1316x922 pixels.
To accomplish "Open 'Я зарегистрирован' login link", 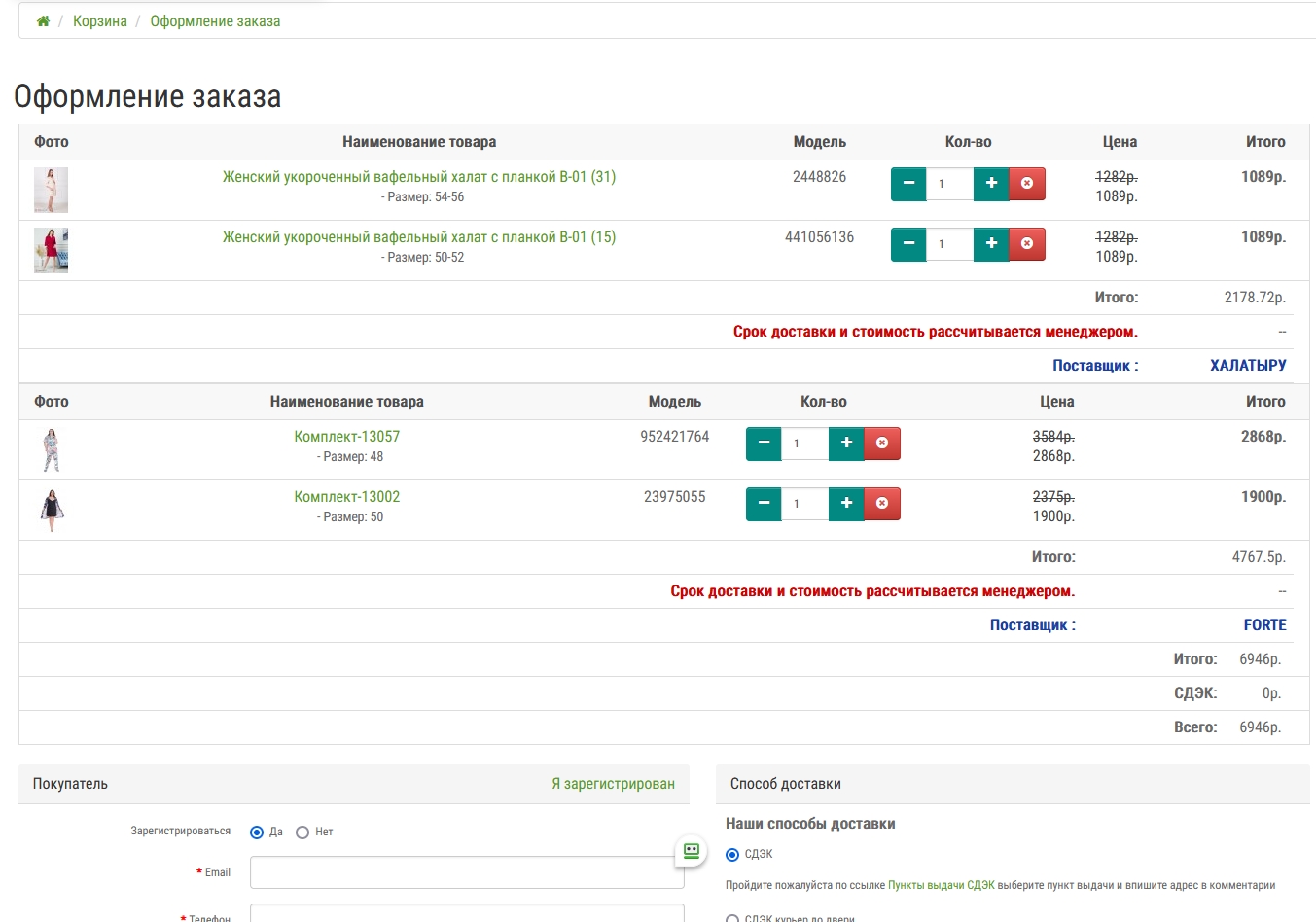I will (x=613, y=784).
